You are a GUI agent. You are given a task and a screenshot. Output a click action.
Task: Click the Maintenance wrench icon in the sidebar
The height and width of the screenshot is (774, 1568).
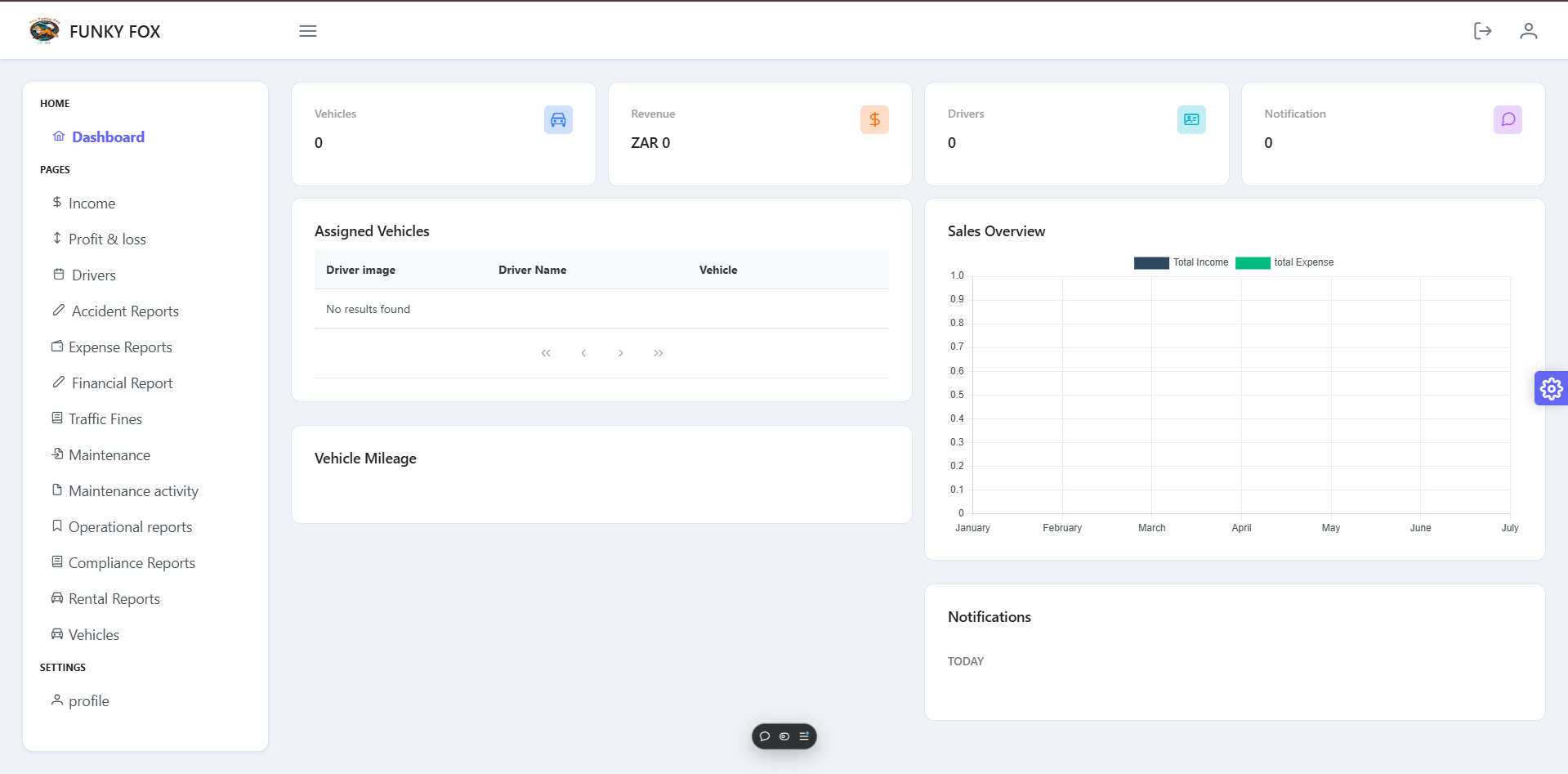(x=56, y=454)
